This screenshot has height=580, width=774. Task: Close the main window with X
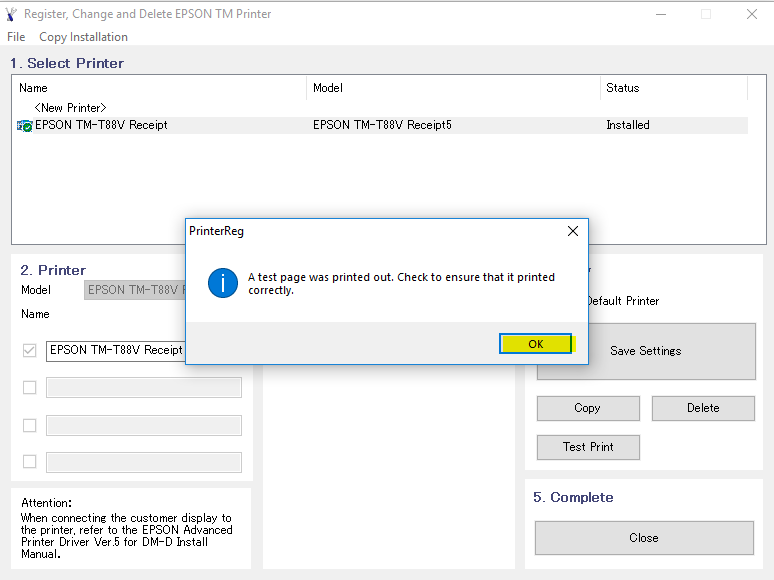click(751, 14)
